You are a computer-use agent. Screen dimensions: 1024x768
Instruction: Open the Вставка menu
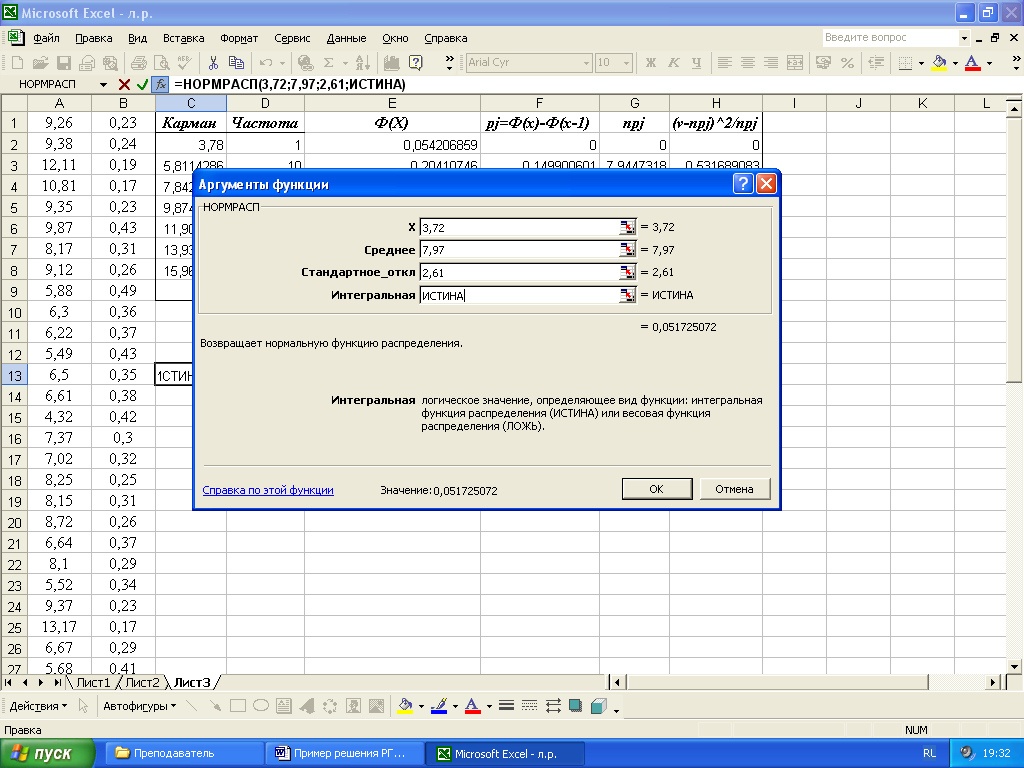tap(184, 39)
